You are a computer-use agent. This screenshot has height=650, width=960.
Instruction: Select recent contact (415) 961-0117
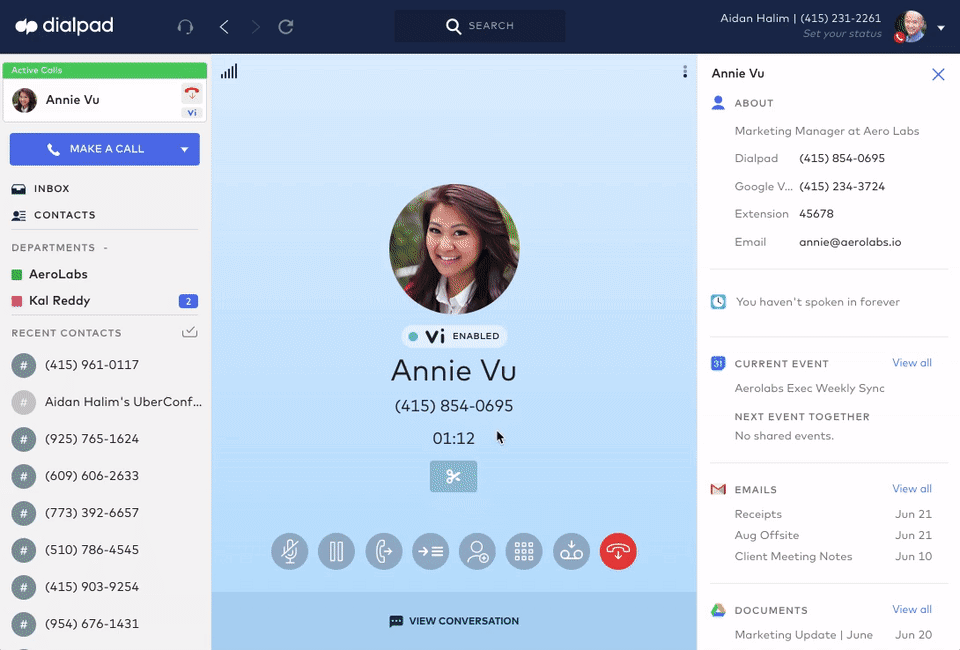(105, 365)
